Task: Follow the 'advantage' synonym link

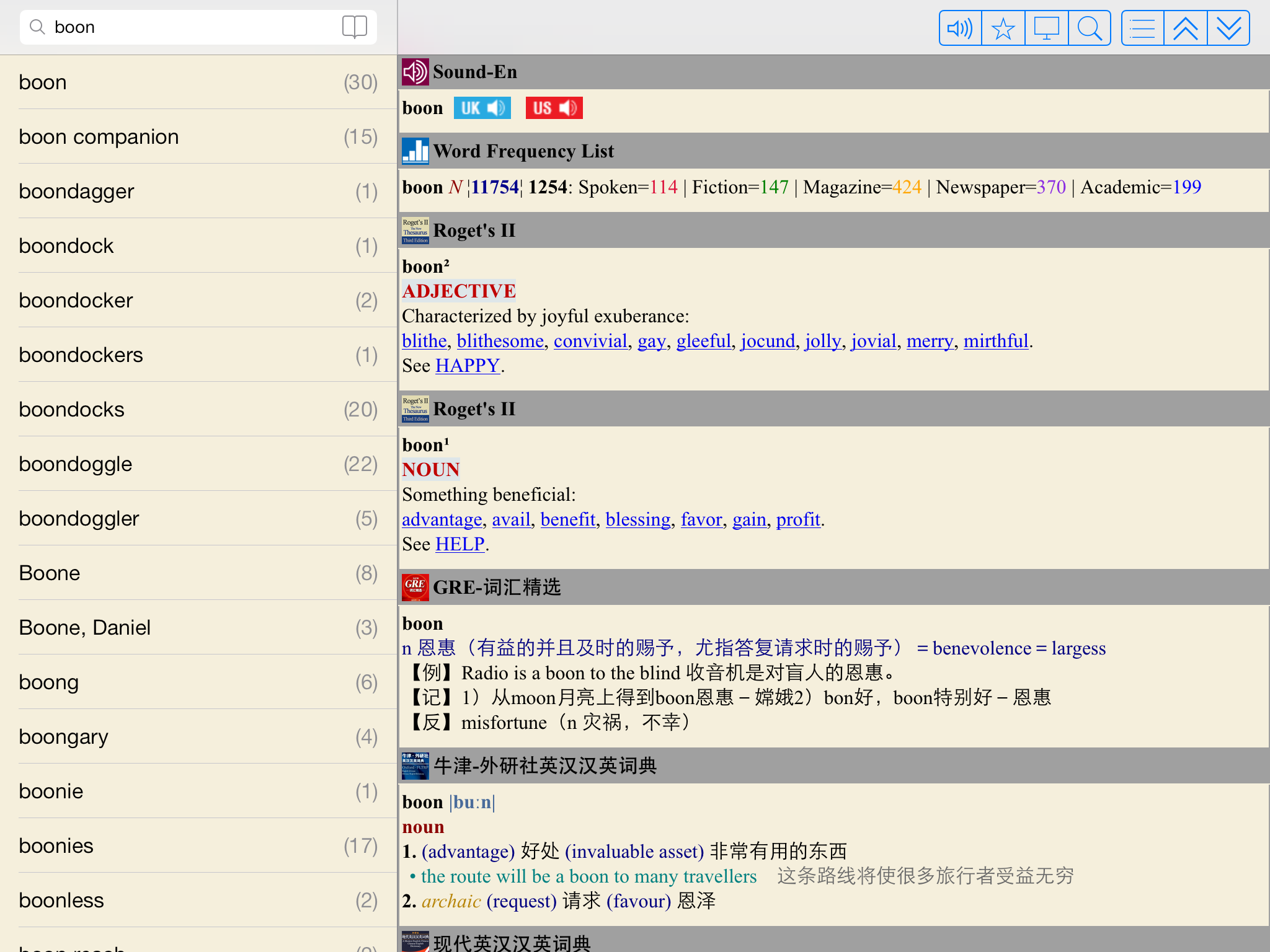Action: point(442,519)
